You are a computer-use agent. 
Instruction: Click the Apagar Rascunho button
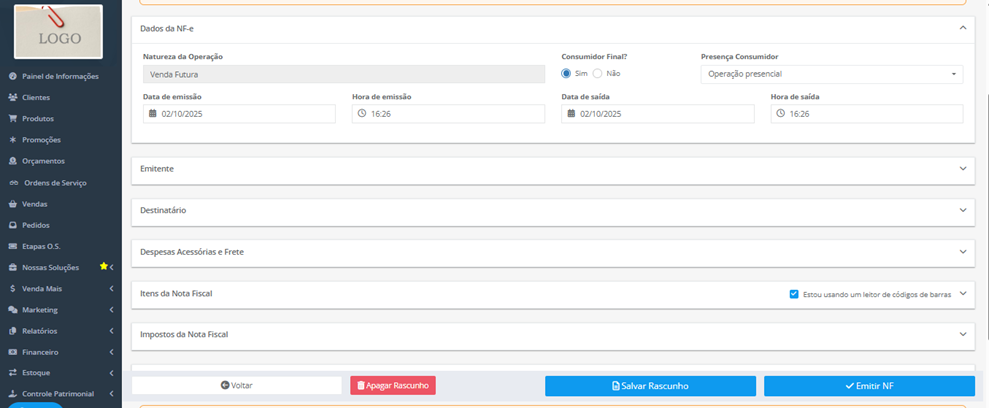[x=393, y=385]
